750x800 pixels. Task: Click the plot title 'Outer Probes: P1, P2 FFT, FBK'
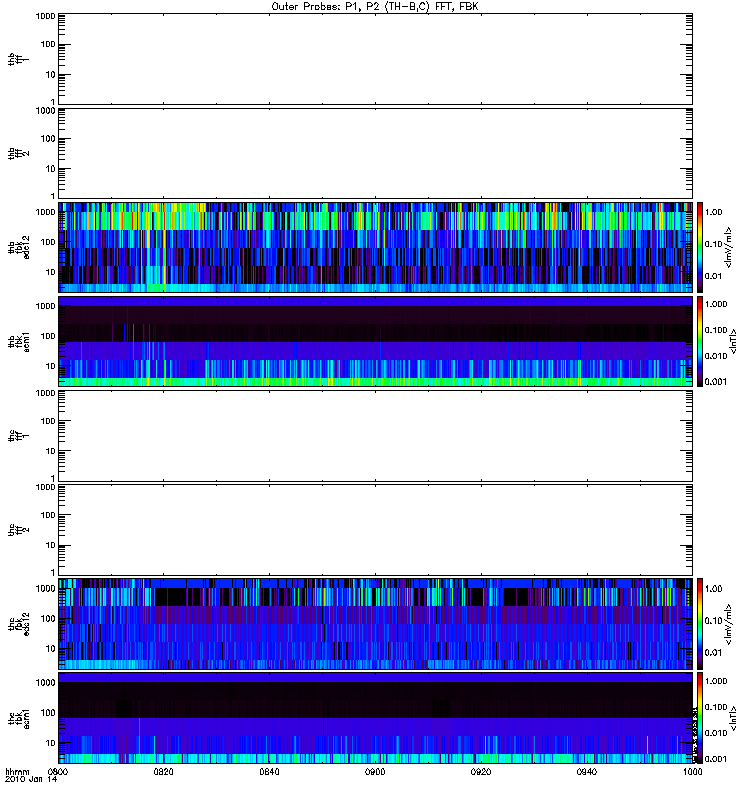(375, 7)
